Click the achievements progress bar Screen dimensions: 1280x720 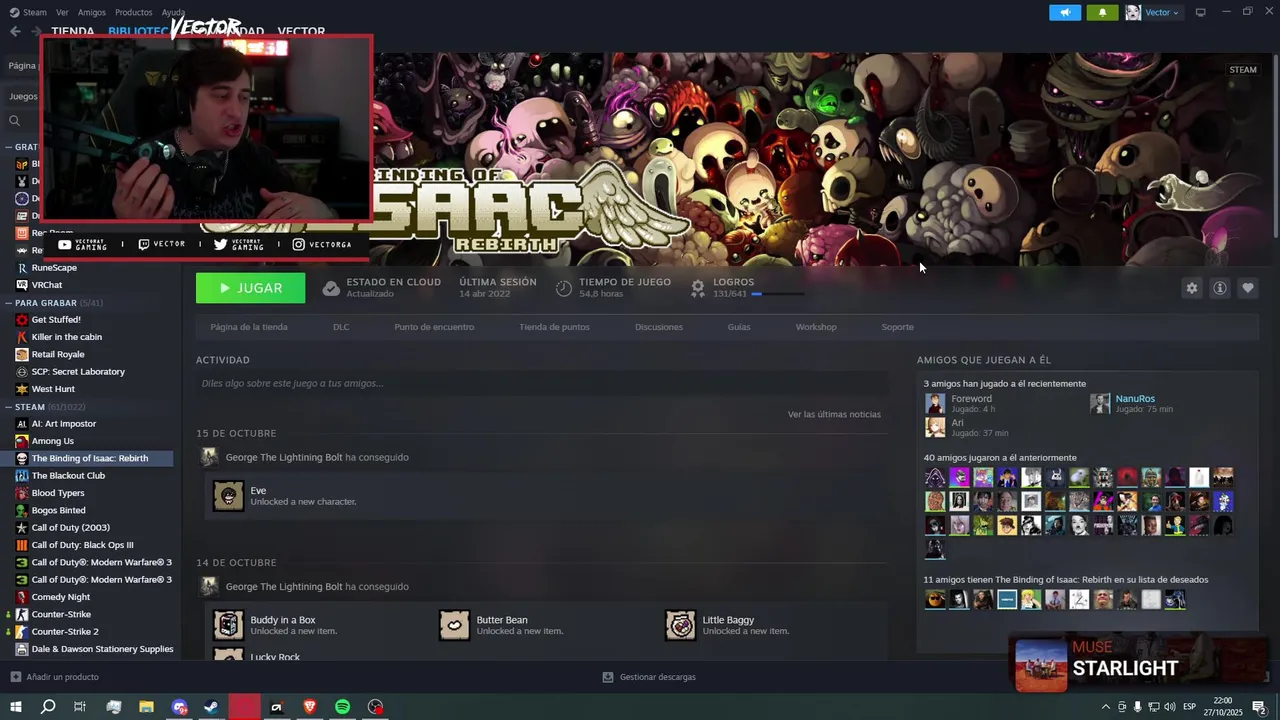(x=778, y=294)
